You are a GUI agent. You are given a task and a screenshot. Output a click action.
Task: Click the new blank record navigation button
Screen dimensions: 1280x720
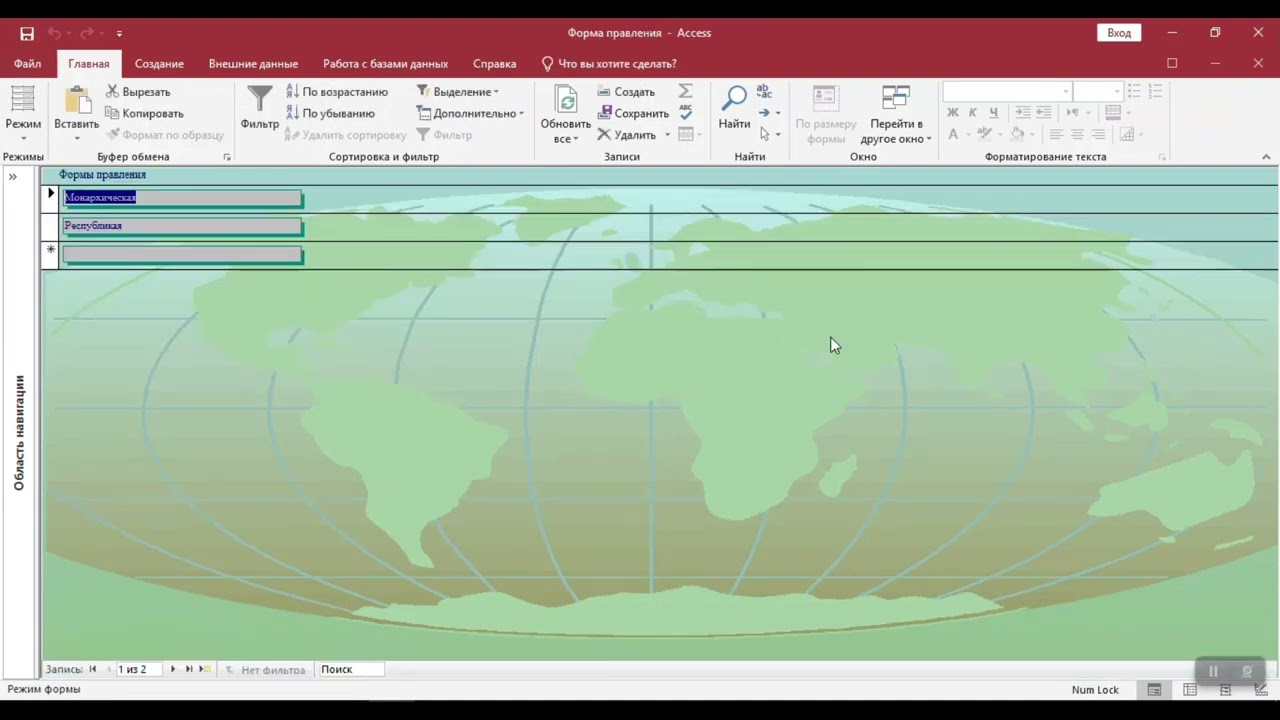coord(204,669)
